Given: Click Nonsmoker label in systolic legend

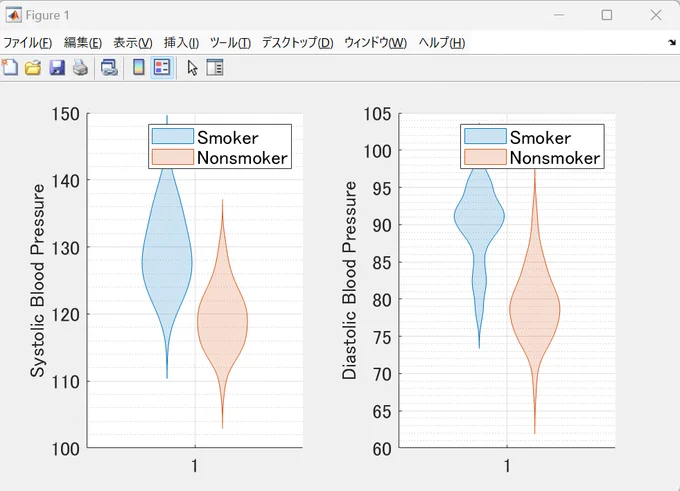Looking at the screenshot, I should pyautogui.click(x=242, y=158).
